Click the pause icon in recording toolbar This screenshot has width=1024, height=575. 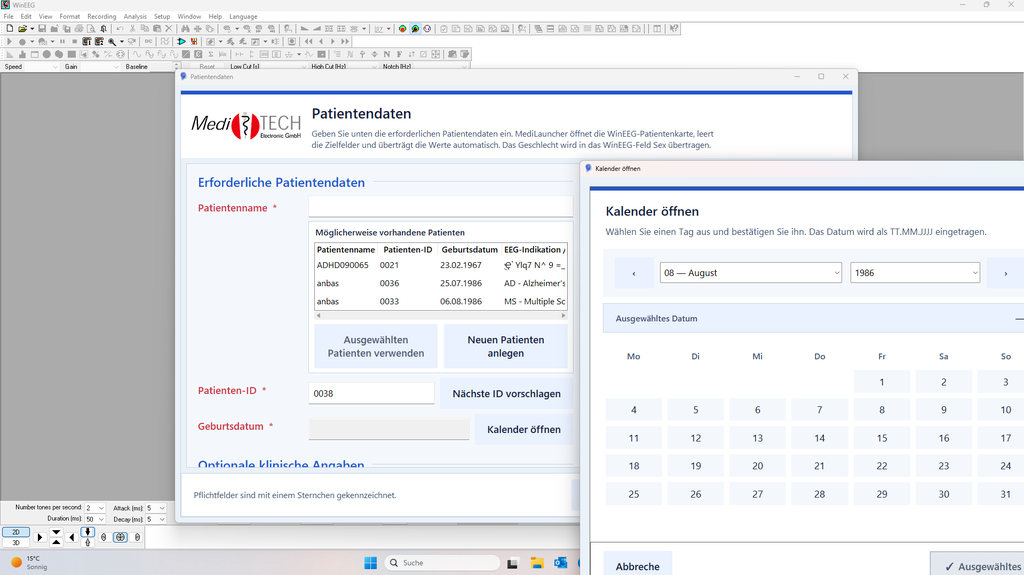pos(62,41)
